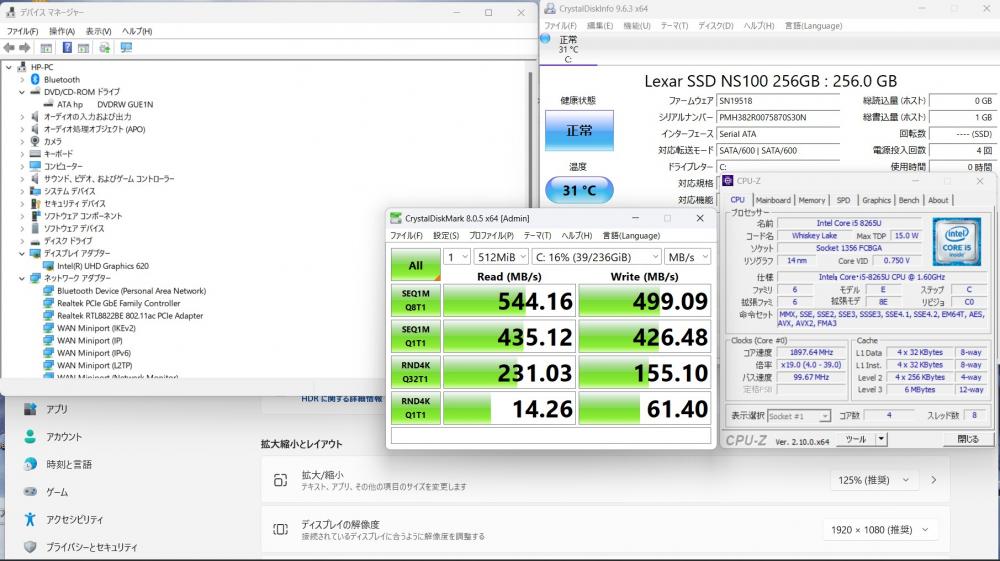The image size is (1000, 561).
Task: Open 機能(U) menu in CrystalDiskInfo
Action: (x=636, y=26)
